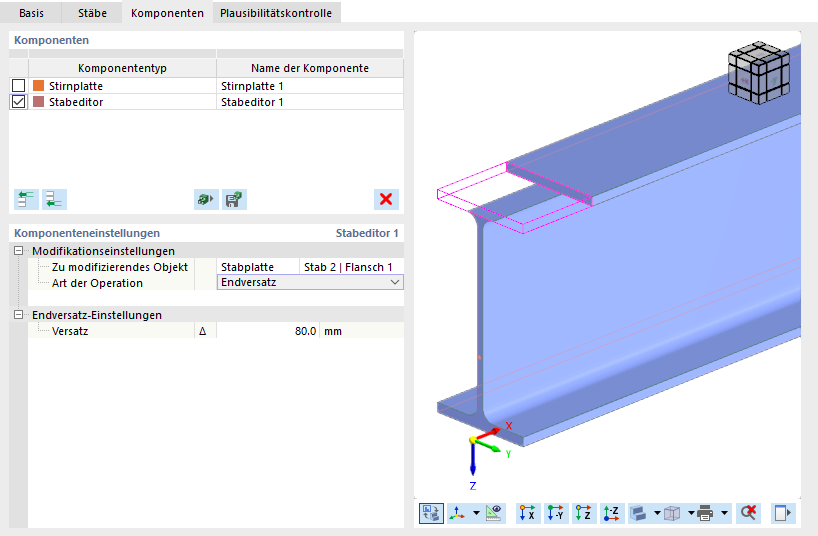Set view in -Z direction

[x=611, y=513]
